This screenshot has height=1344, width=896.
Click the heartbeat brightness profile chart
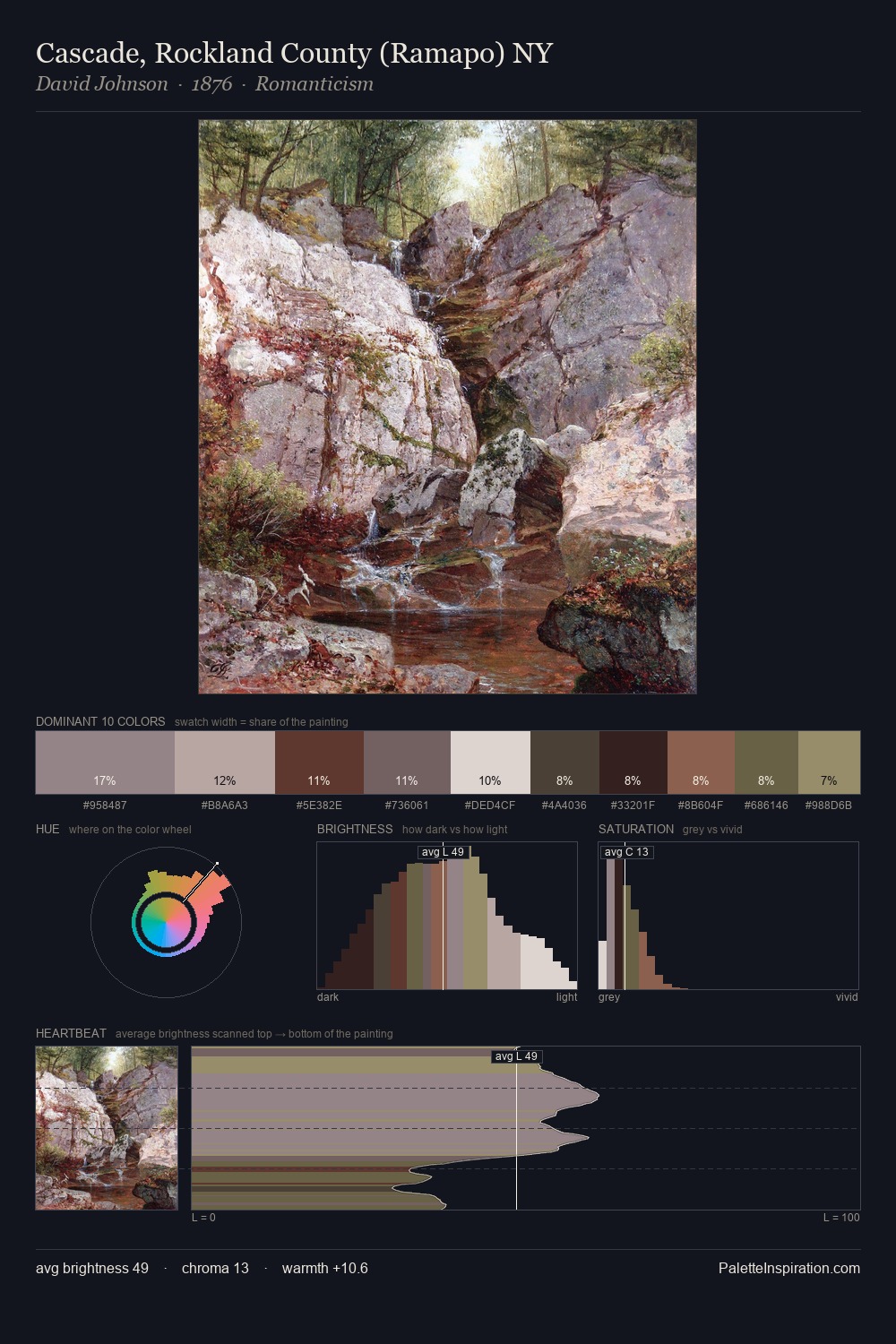coord(526,1128)
